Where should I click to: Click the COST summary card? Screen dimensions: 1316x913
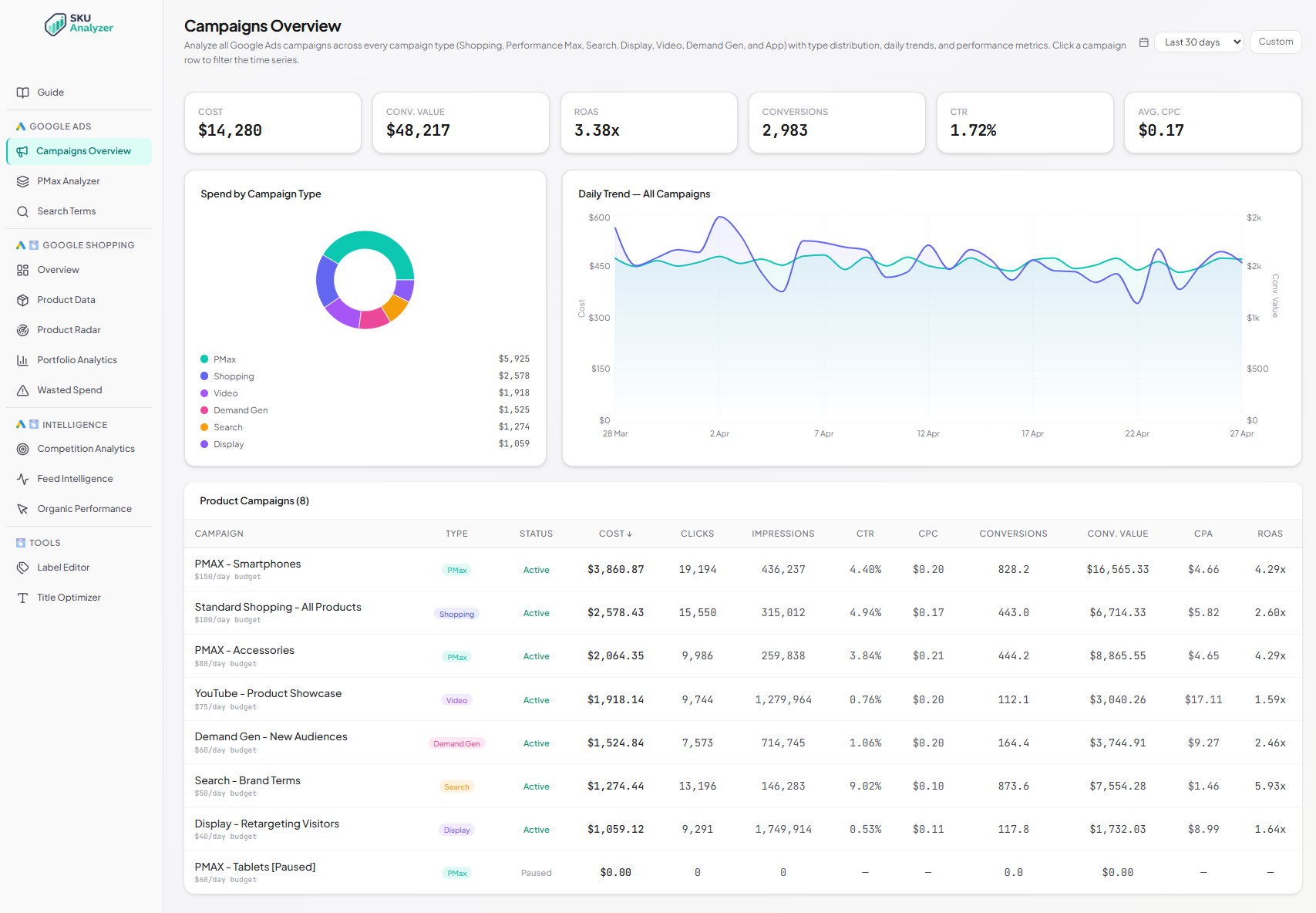coord(273,123)
